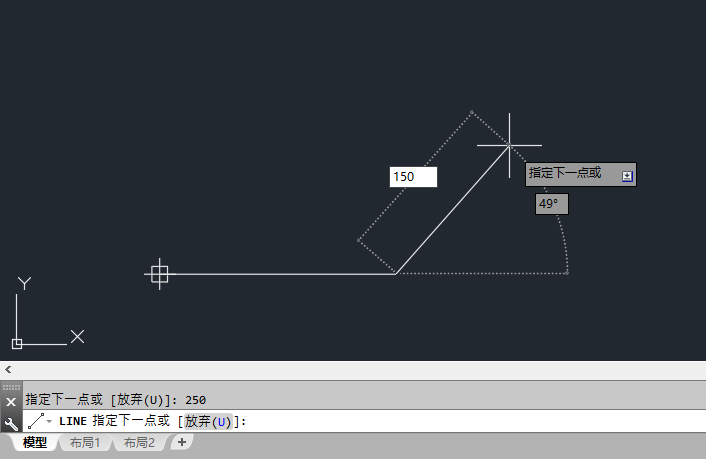Close the command line window with X
The image size is (706, 459).
point(11,401)
